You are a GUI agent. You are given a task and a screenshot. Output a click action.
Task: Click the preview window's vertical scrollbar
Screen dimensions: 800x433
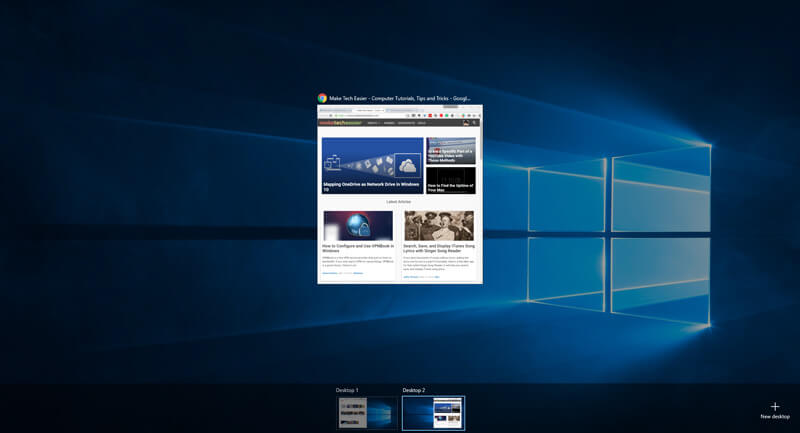(x=481, y=204)
